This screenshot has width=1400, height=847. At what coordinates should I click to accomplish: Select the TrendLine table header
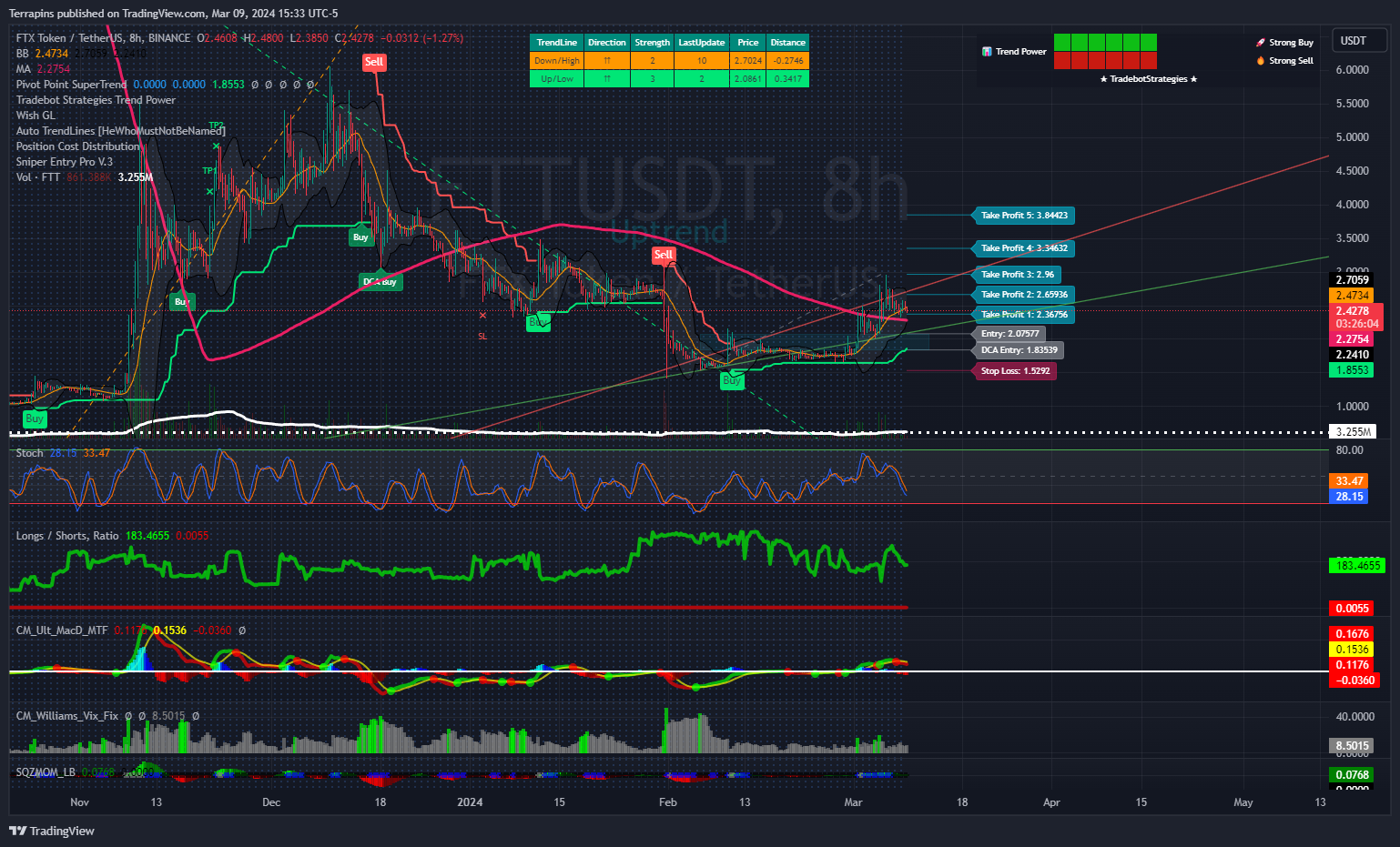click(556, 43)
